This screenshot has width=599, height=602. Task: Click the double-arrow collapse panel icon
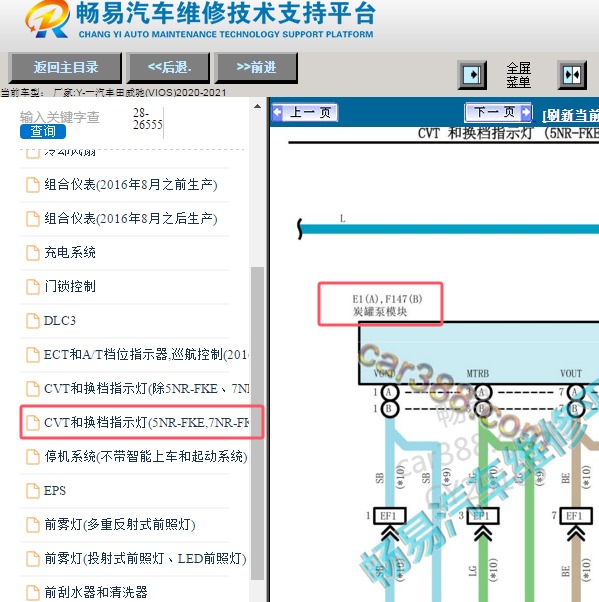(572, 74)
